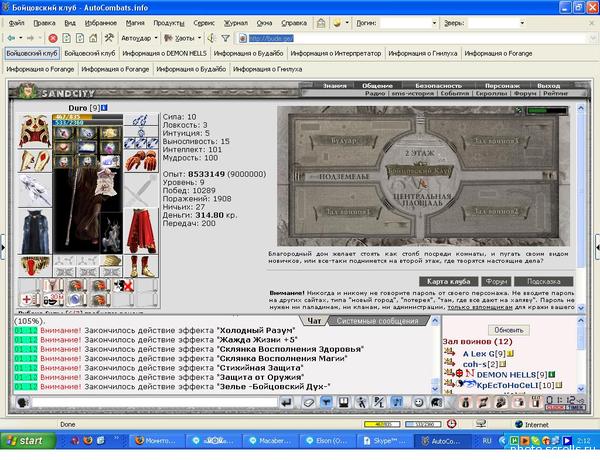Click the Будуар room on the map

344,141
